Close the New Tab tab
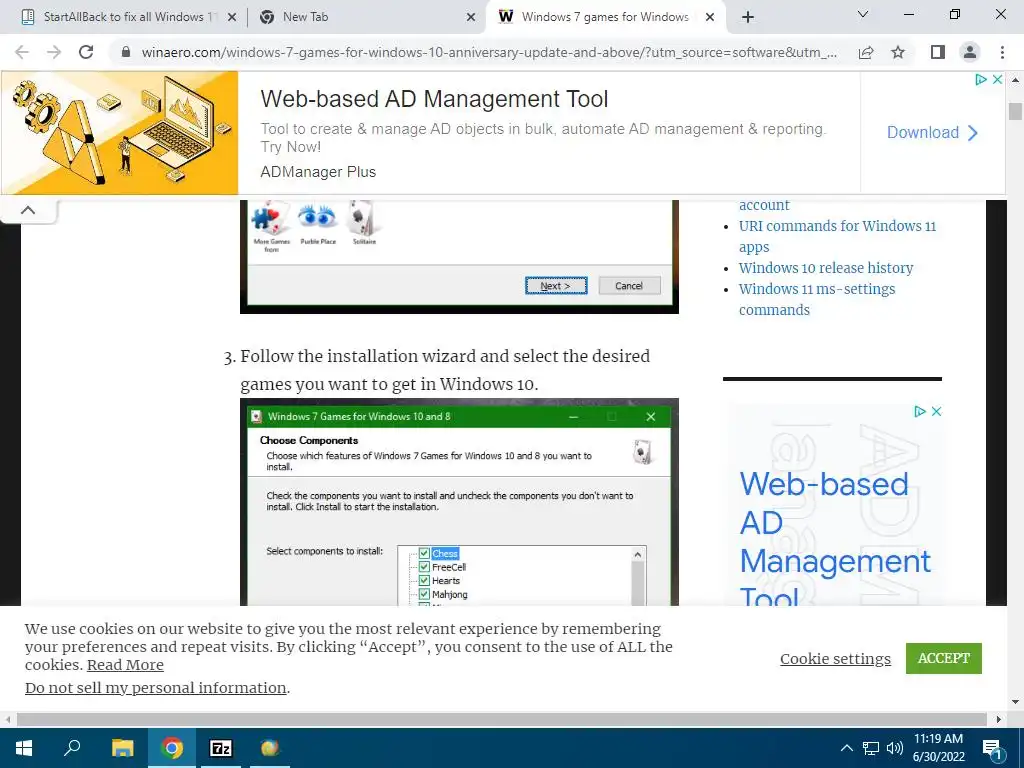The height and width of the screenshot is (768, 1024). pyautogui.click(x=471, y=17)
